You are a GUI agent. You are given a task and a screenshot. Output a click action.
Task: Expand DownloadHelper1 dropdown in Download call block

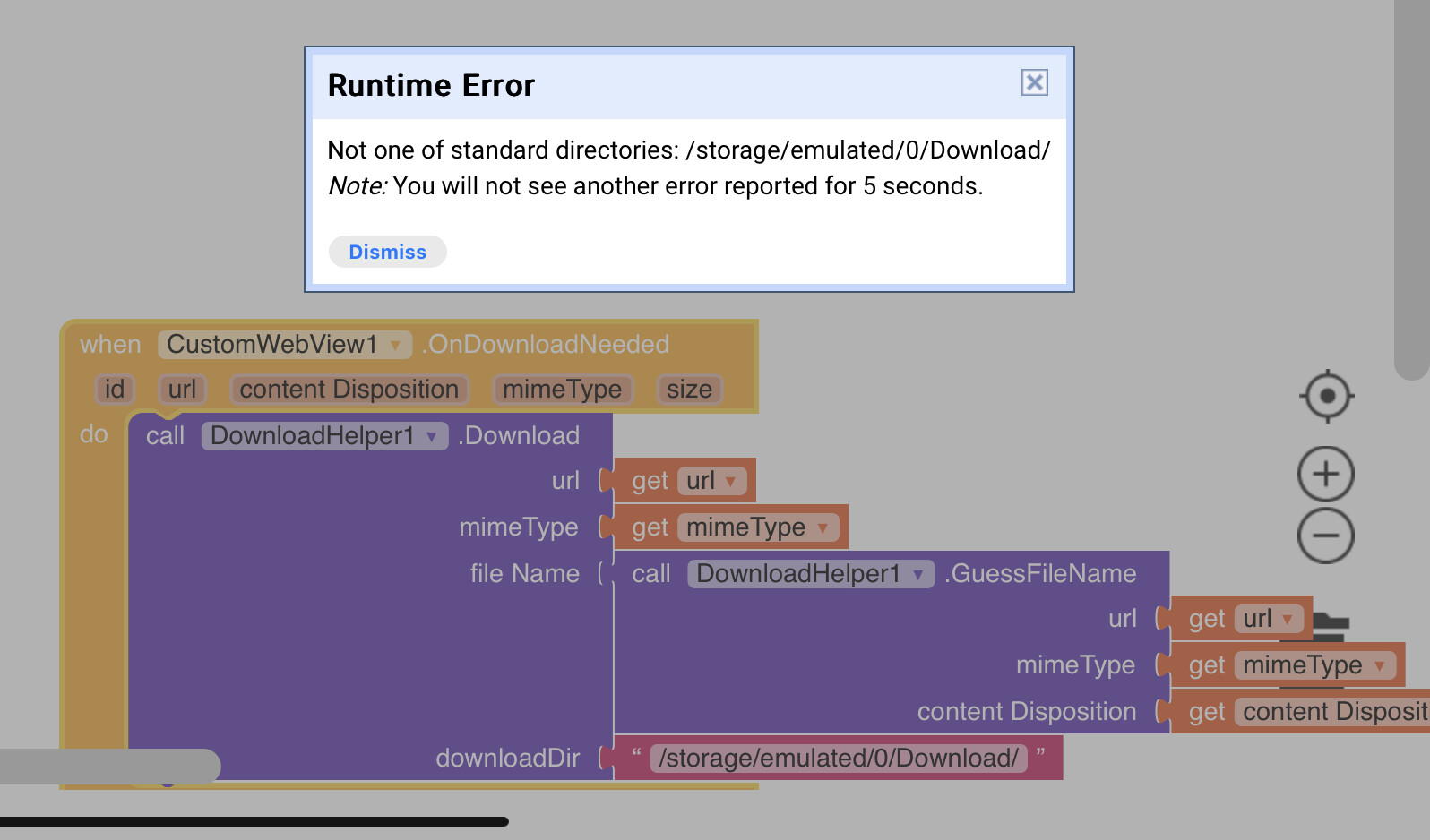[x=431, y=436]
